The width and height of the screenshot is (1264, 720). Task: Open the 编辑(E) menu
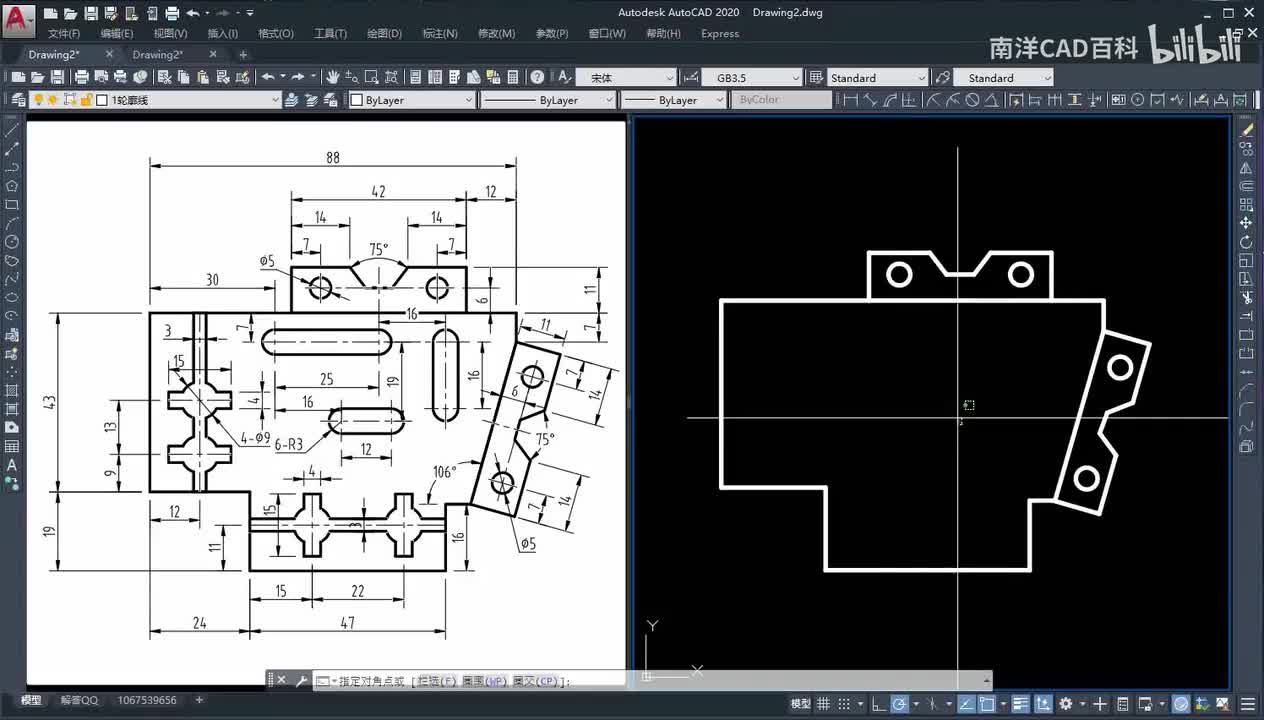point(117,34)
